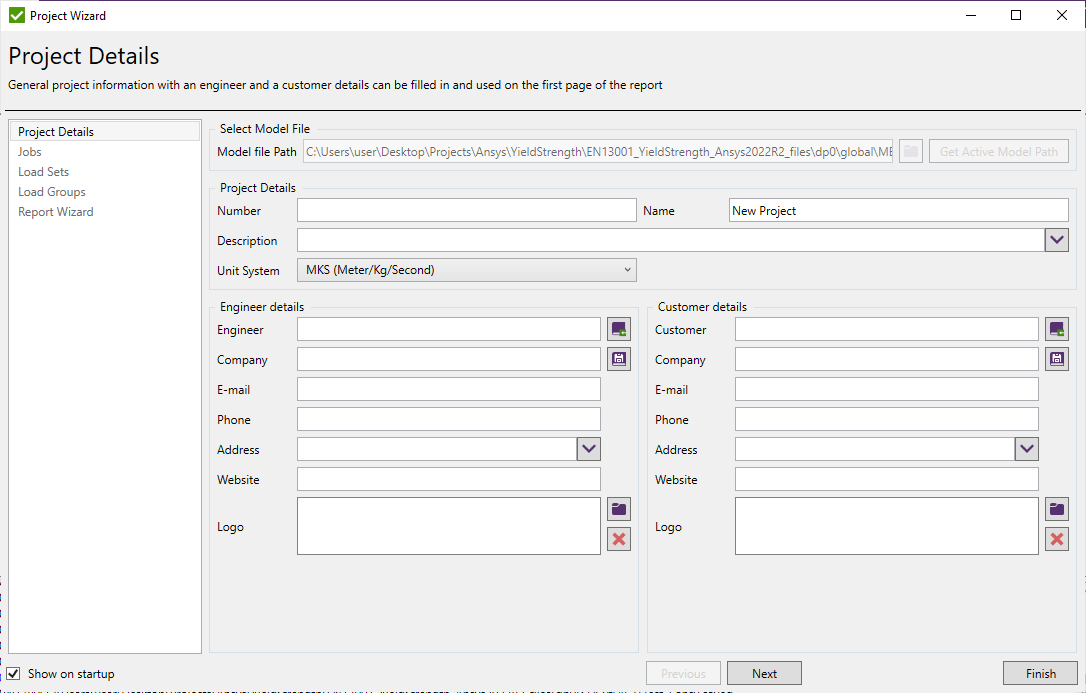
Task: Click the Name field containing New Project
Action: pos(898,210)
